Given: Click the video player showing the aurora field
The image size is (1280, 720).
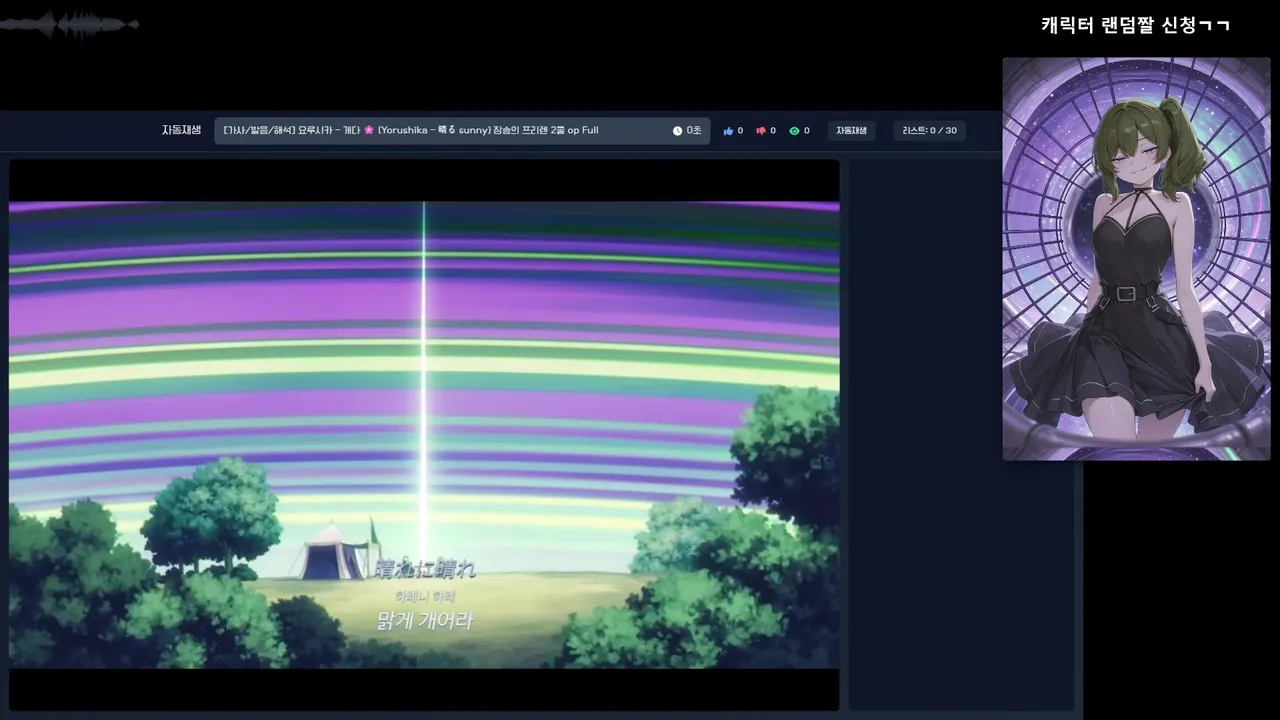Looking at the screenshot, I should [424, 435].
